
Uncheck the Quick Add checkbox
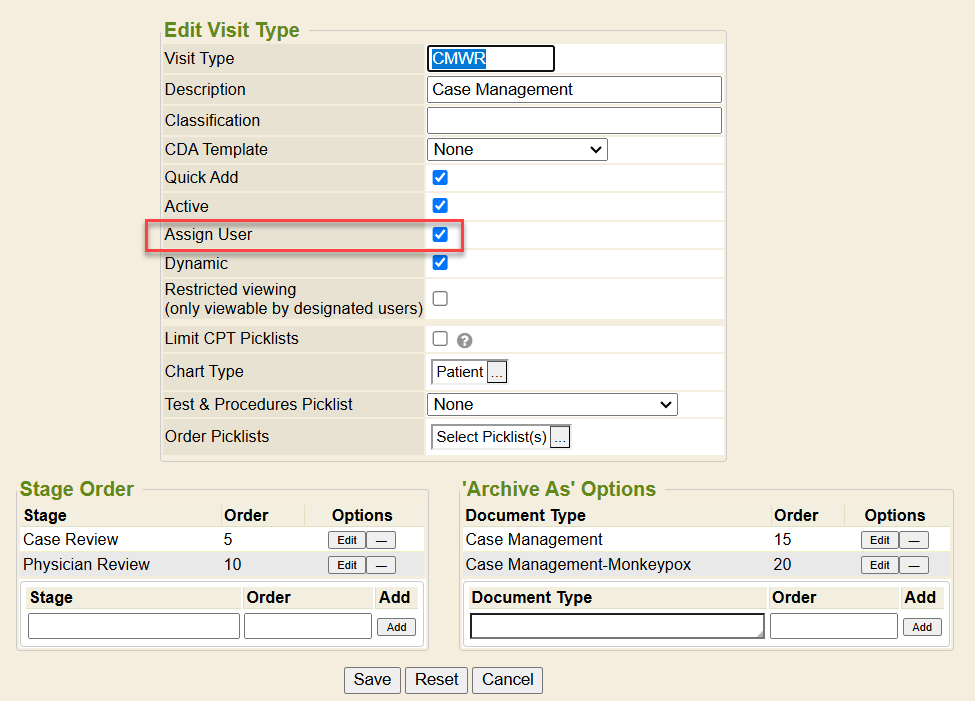[x=440, y=178]
